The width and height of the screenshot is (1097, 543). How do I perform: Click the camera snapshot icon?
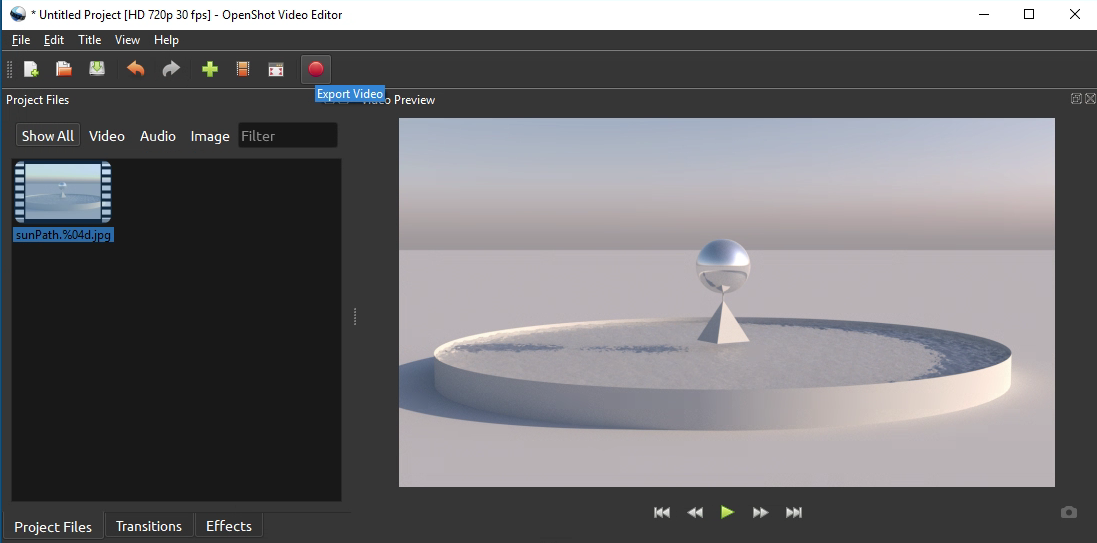coord(1068,512)
